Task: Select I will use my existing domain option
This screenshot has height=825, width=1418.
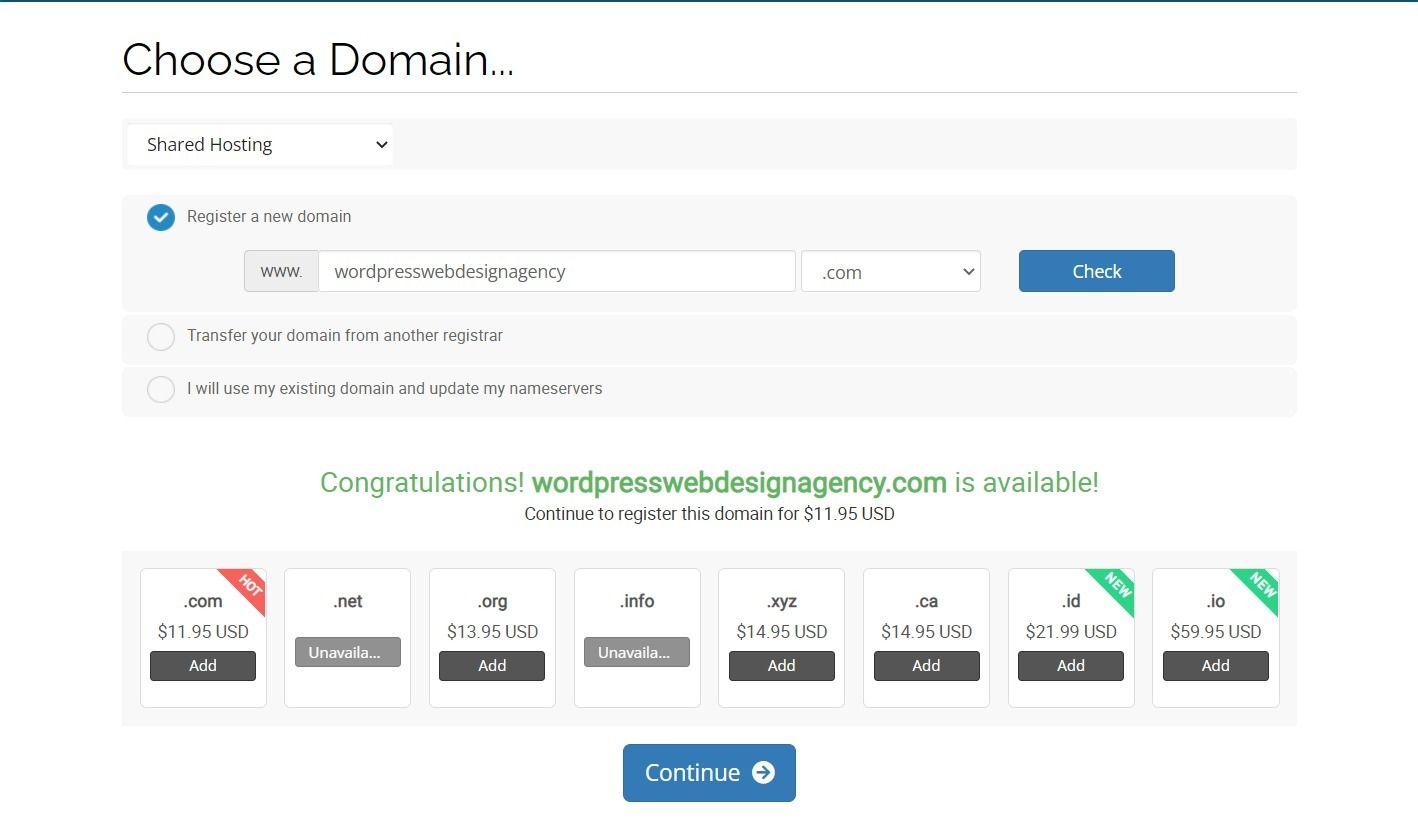Action: coord(161,389)
